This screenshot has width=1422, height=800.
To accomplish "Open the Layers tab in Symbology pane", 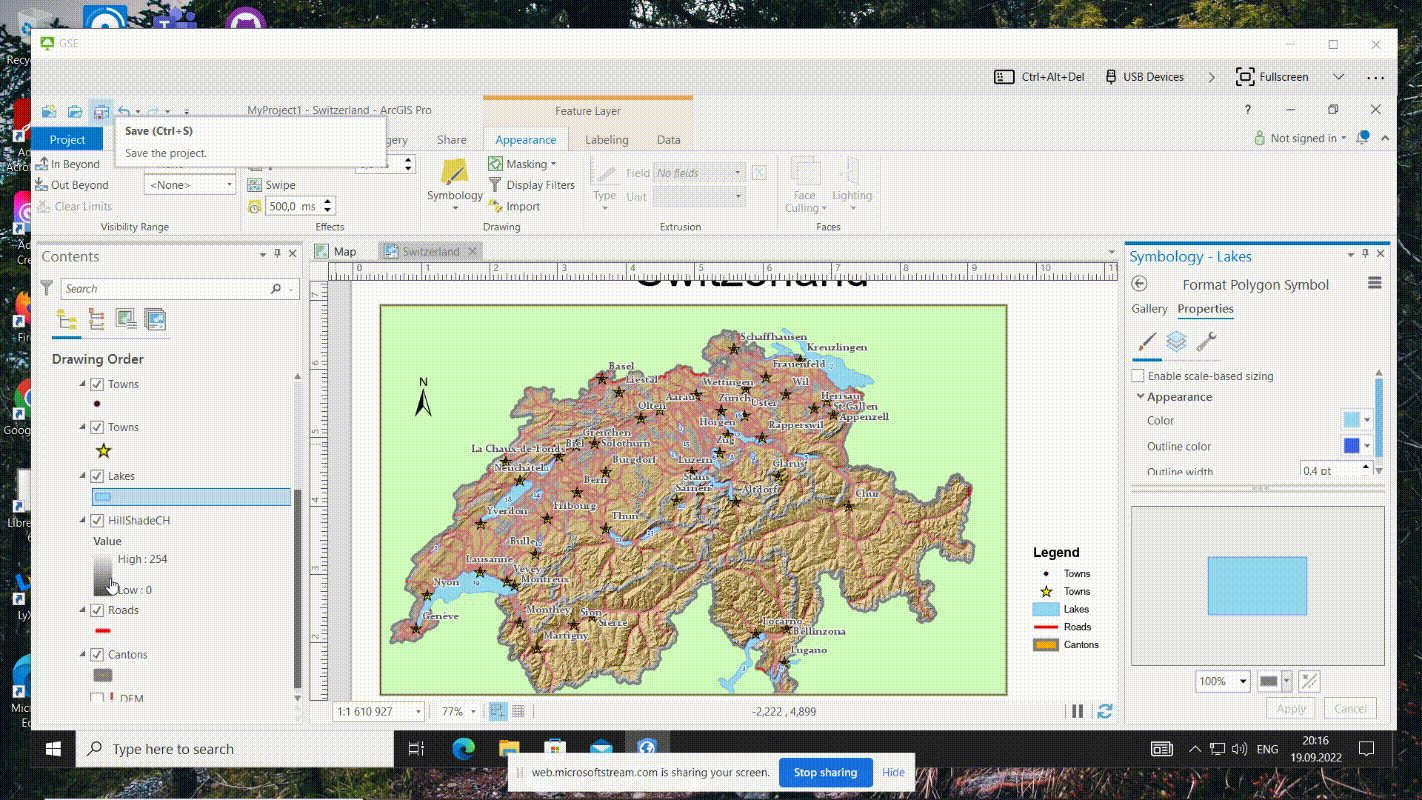I will (x=1176, y=342).
